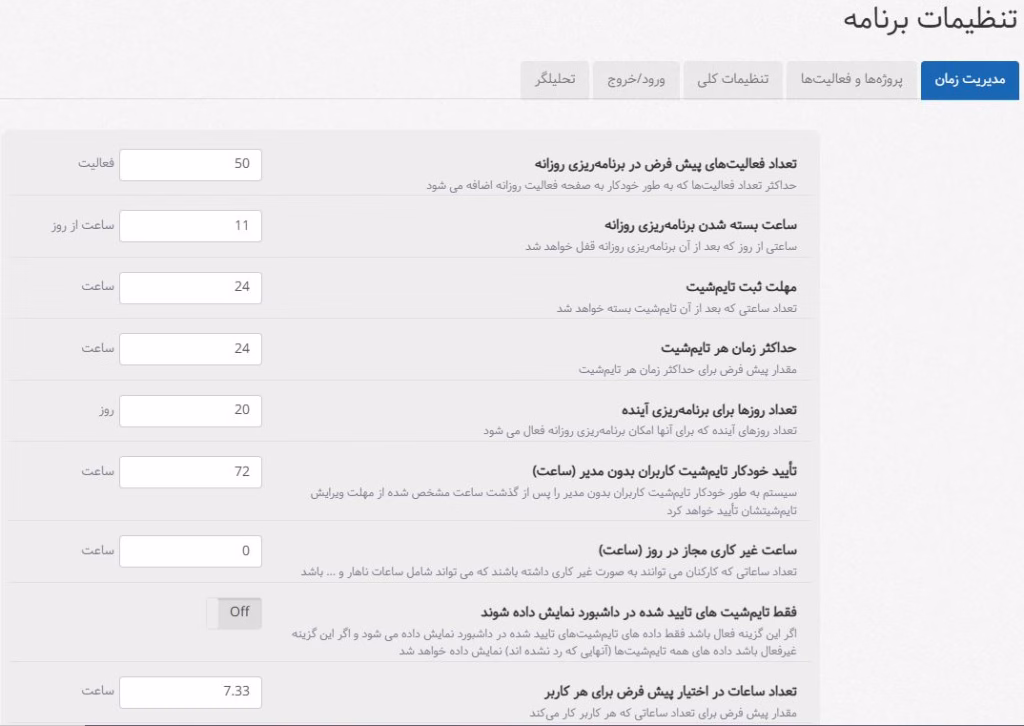Click the auto-approval hours field showing 72

[x=190, y=471]
